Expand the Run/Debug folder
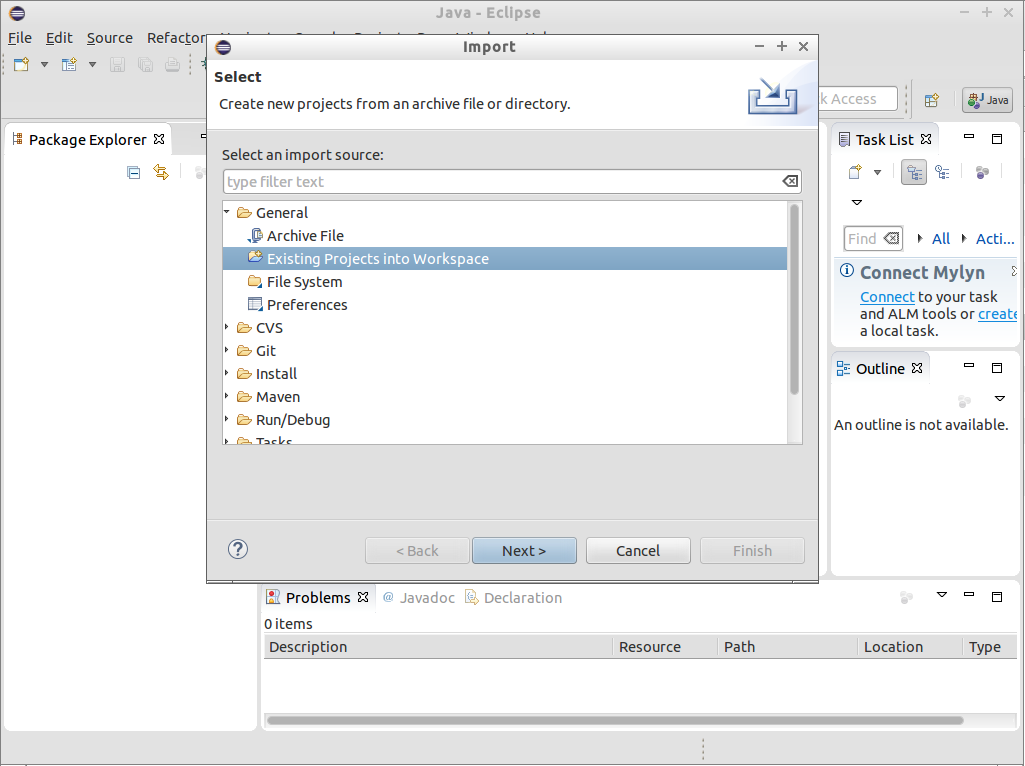Viewport: 1025px width, 766px height. coord(227,419)
